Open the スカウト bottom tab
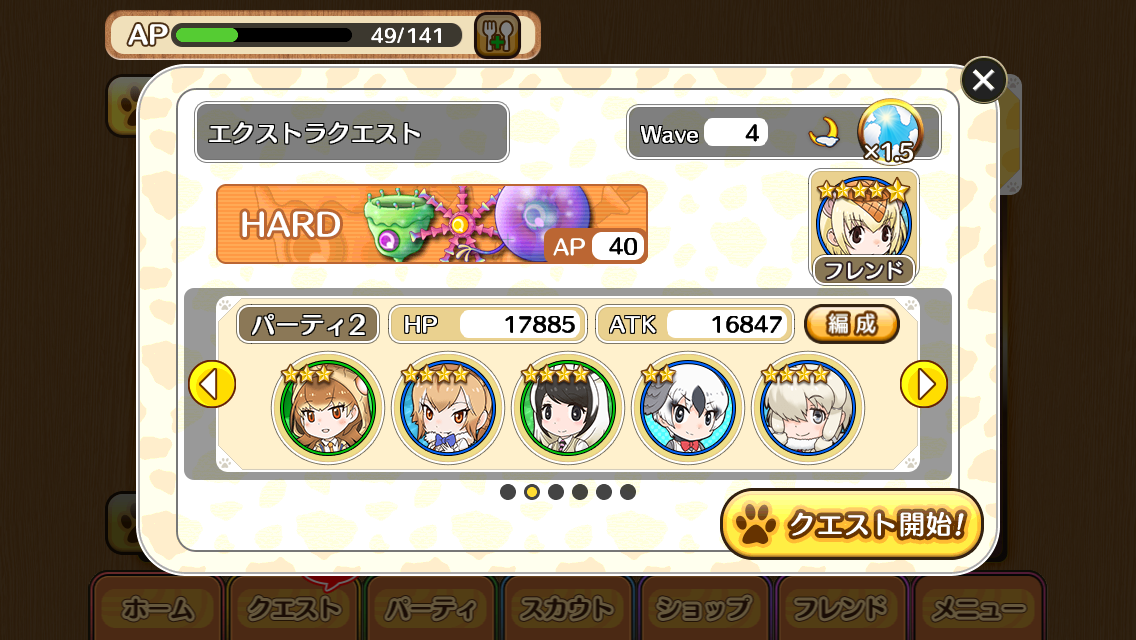This screenshot has height=640, width=1136. click(x=567, y=609)
